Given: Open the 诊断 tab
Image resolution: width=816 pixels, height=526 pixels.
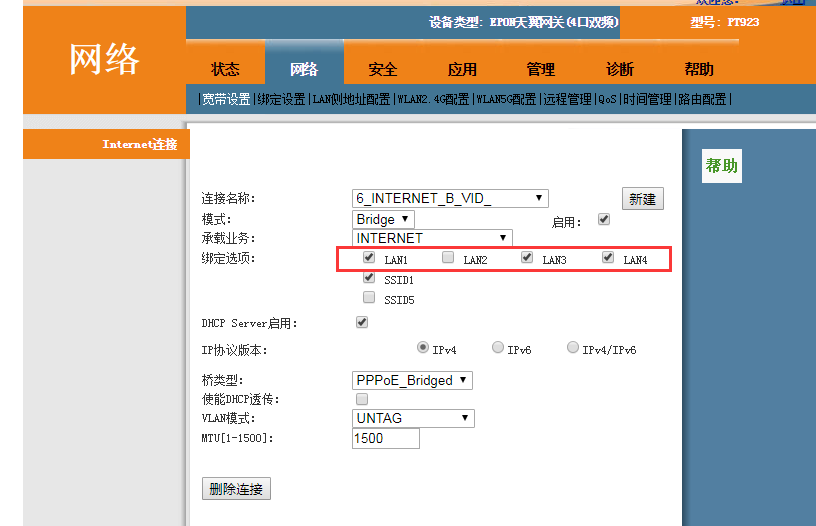Looking at the screenshot, I should coord(620,69).
